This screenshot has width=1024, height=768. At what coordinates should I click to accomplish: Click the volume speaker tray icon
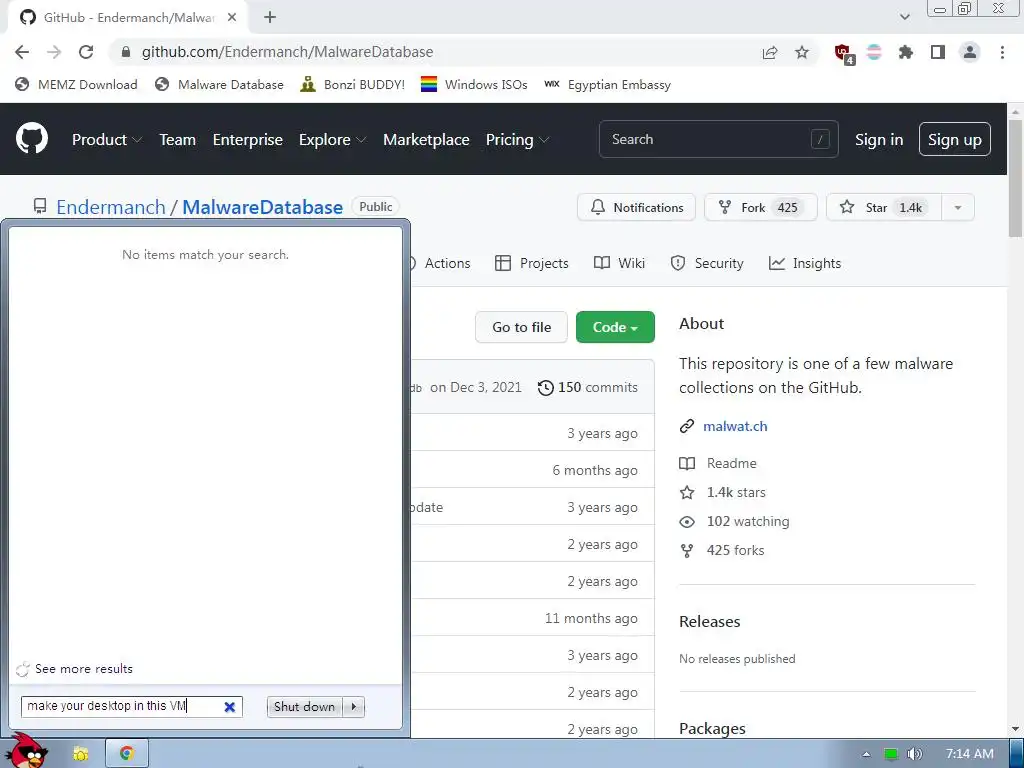click(x=914, y=754)
